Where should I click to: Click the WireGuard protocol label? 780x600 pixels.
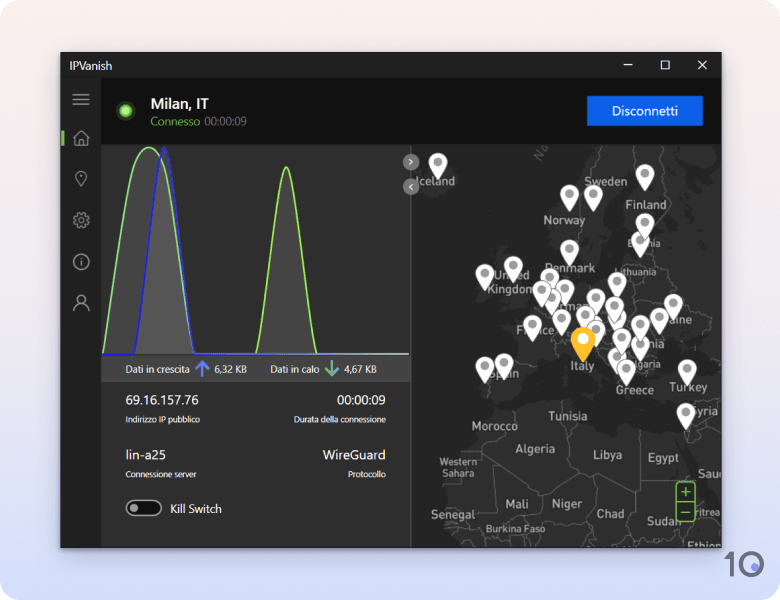pyautogui.click(x=354, y=455)
